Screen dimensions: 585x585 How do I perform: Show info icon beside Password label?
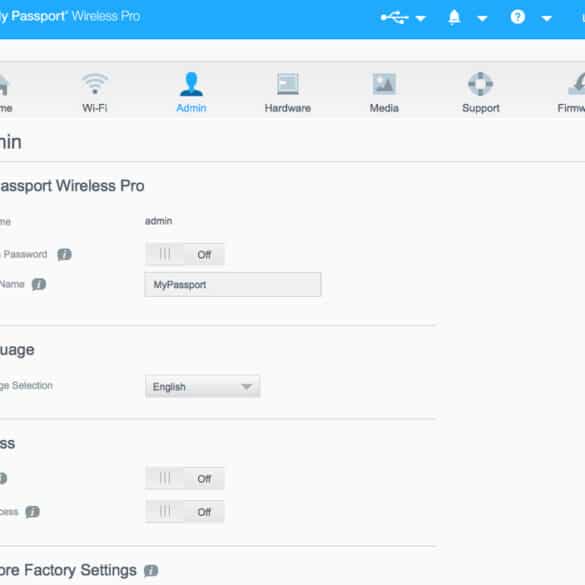[64, 254]
